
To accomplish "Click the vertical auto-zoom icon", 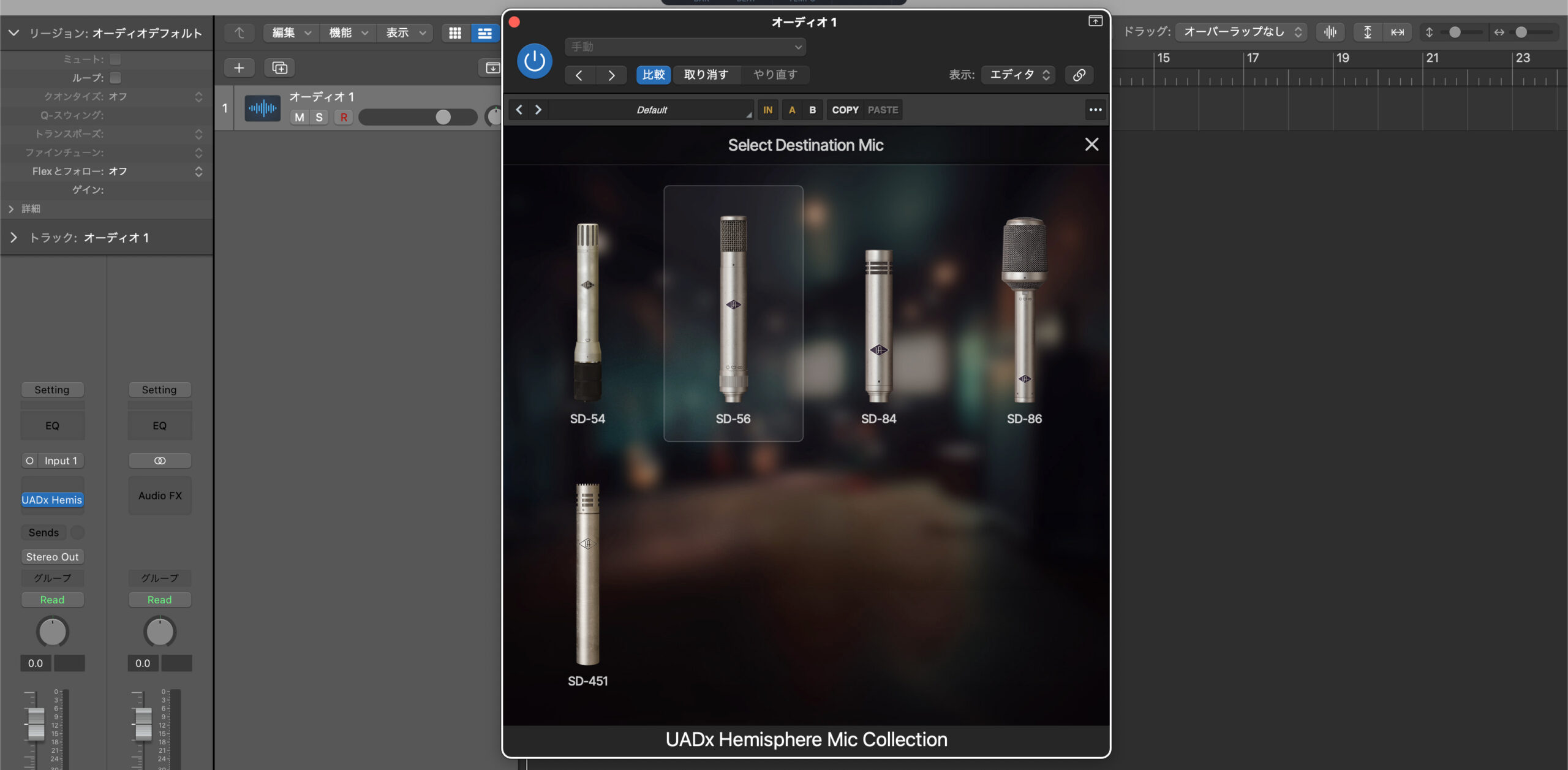I will point(1367,32).
